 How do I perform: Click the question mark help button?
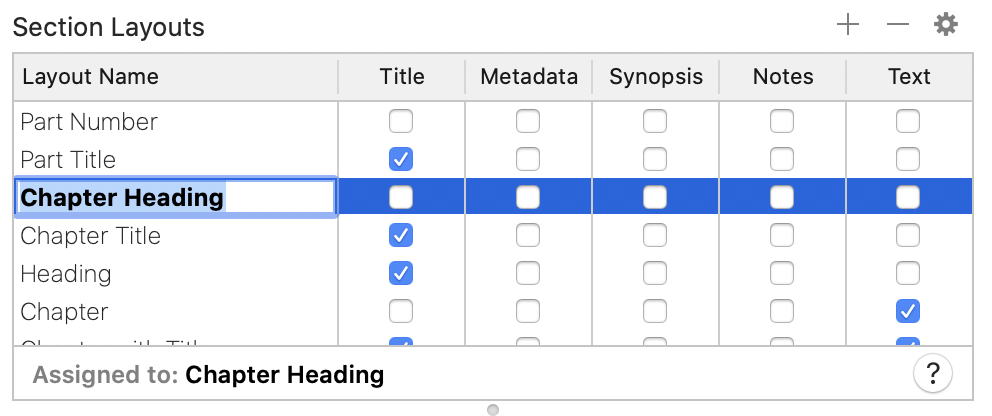932,374
